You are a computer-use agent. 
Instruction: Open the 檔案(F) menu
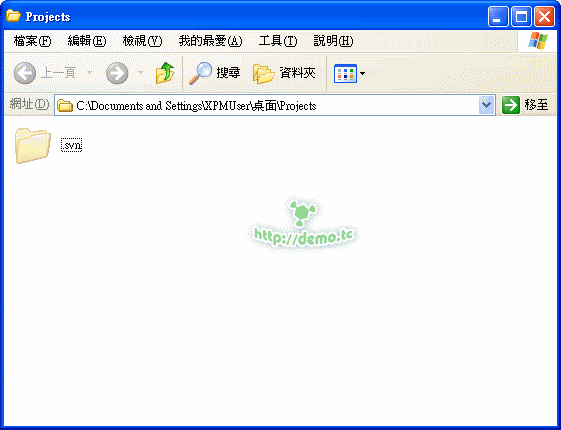pos(32,41)
